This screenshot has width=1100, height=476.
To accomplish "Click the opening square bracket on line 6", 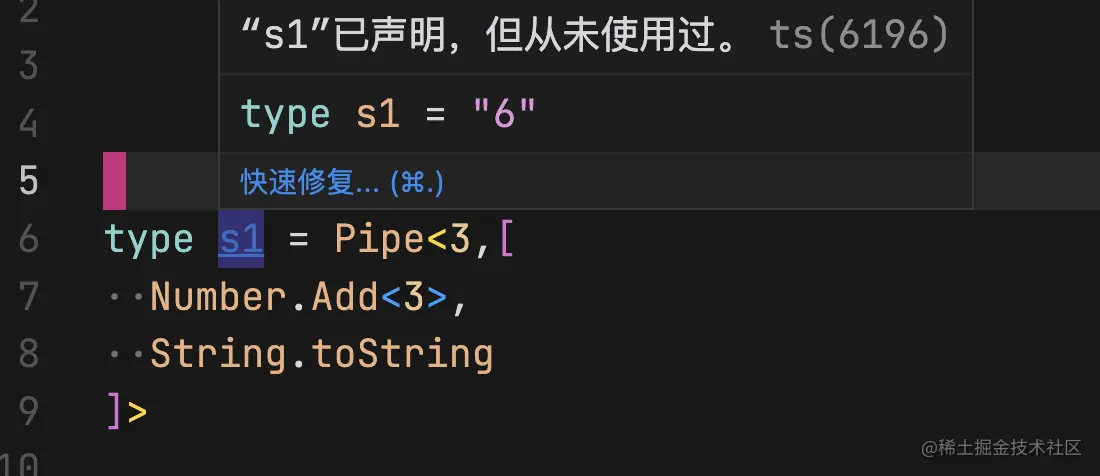I will [x=506, y=240].
